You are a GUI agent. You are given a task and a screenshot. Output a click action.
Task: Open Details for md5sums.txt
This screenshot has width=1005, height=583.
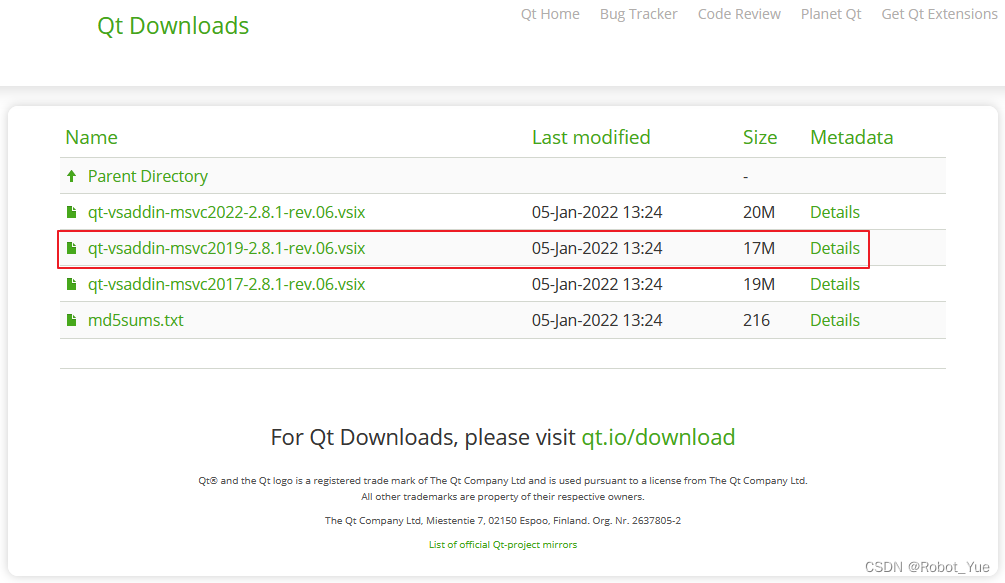[x=835, y=320]
